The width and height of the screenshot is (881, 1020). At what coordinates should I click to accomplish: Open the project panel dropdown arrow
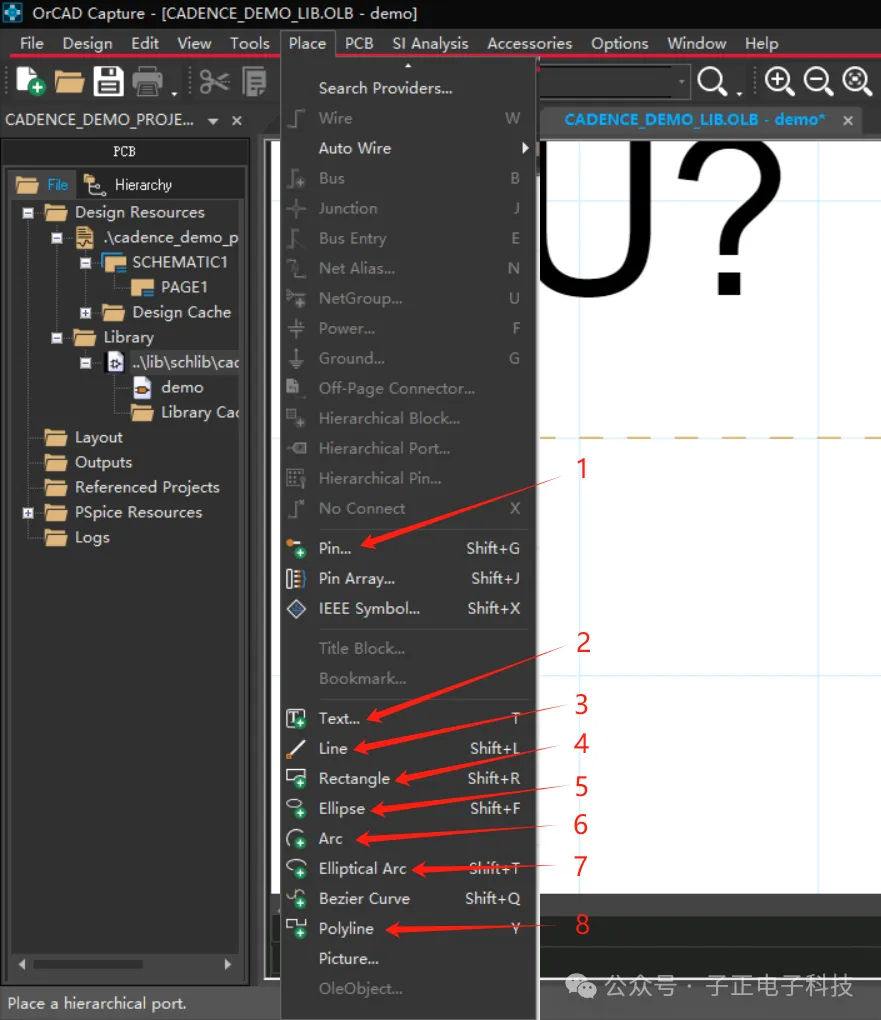click(213, 121)
